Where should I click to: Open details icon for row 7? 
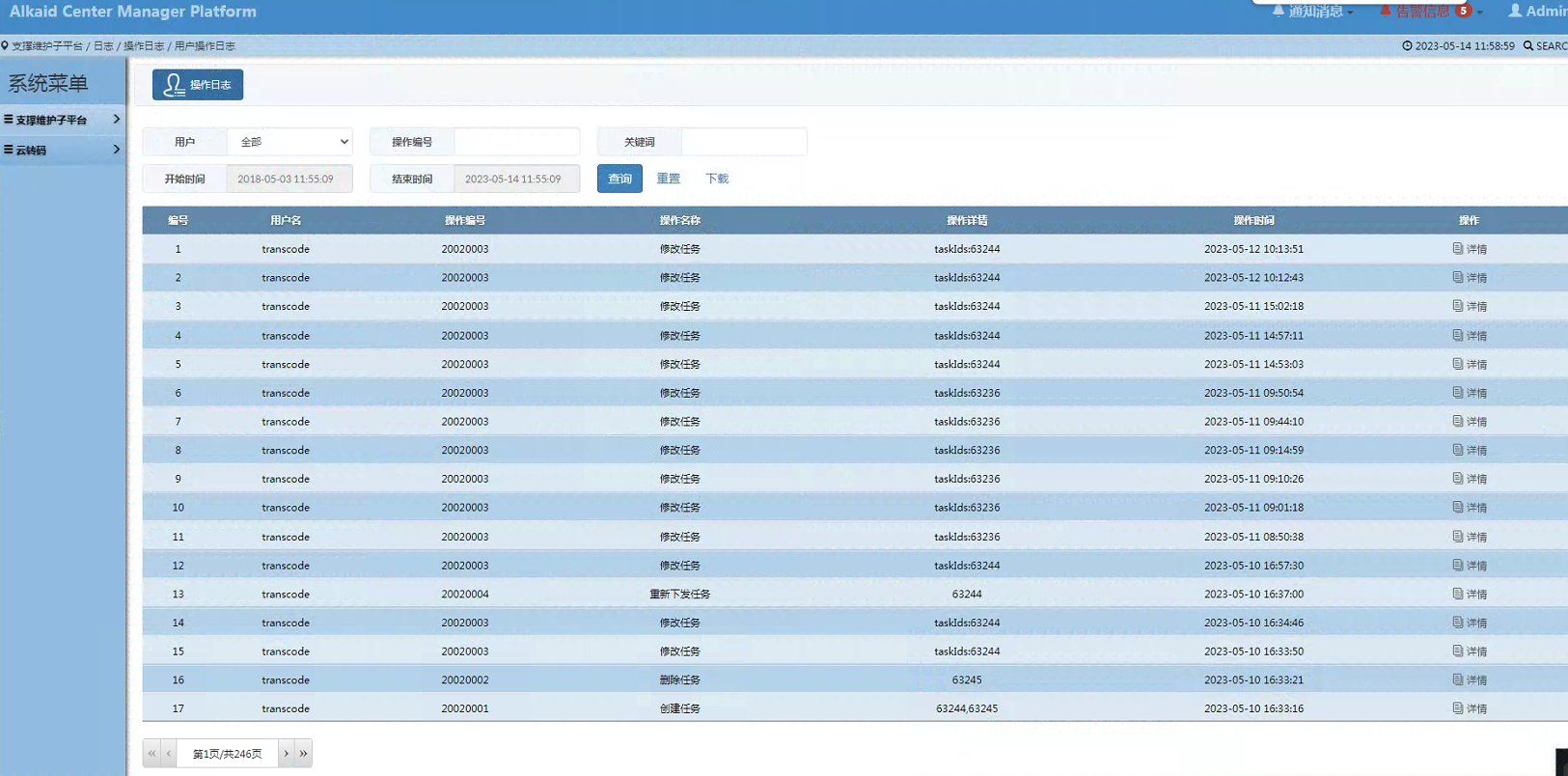pos(1457,422)
